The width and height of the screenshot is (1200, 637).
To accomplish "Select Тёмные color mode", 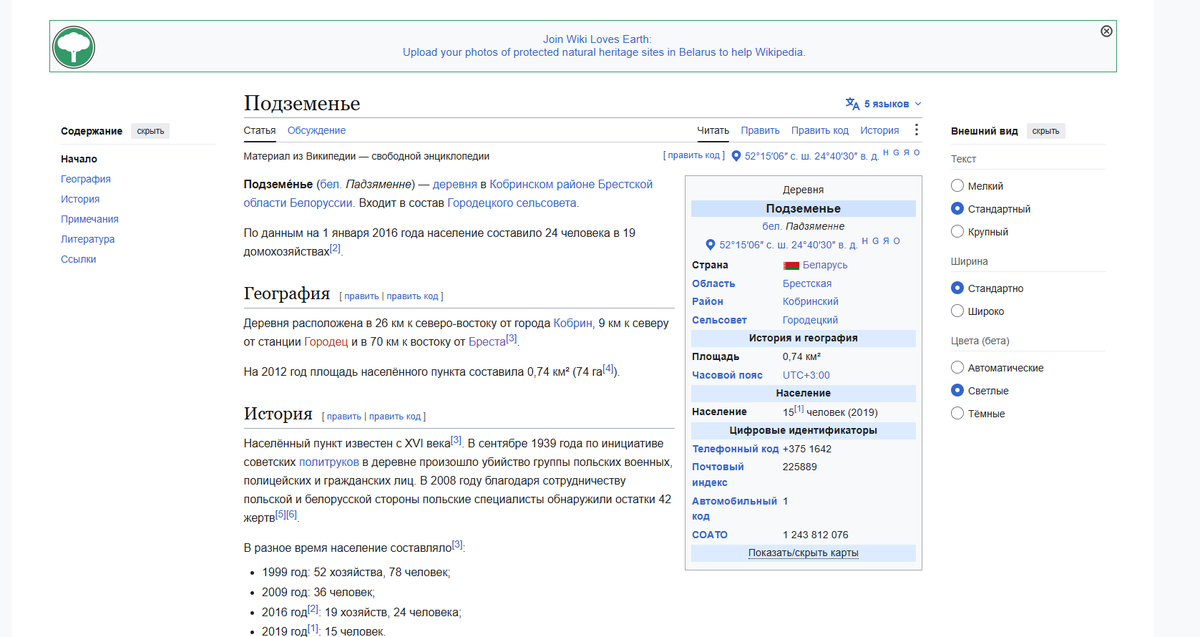I will pyautogui.click(x=957, y=414).
